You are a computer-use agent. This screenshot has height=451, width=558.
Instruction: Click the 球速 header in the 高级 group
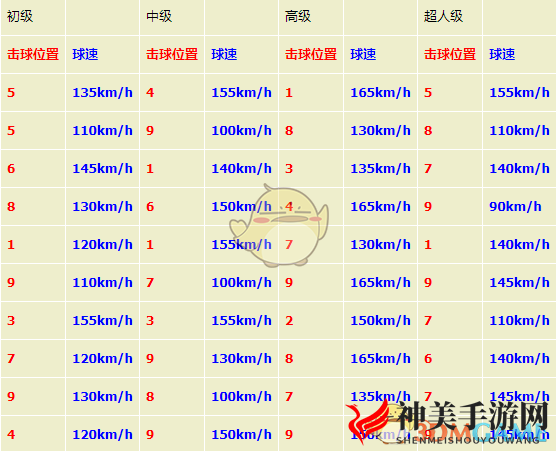(x=363, y=54)
